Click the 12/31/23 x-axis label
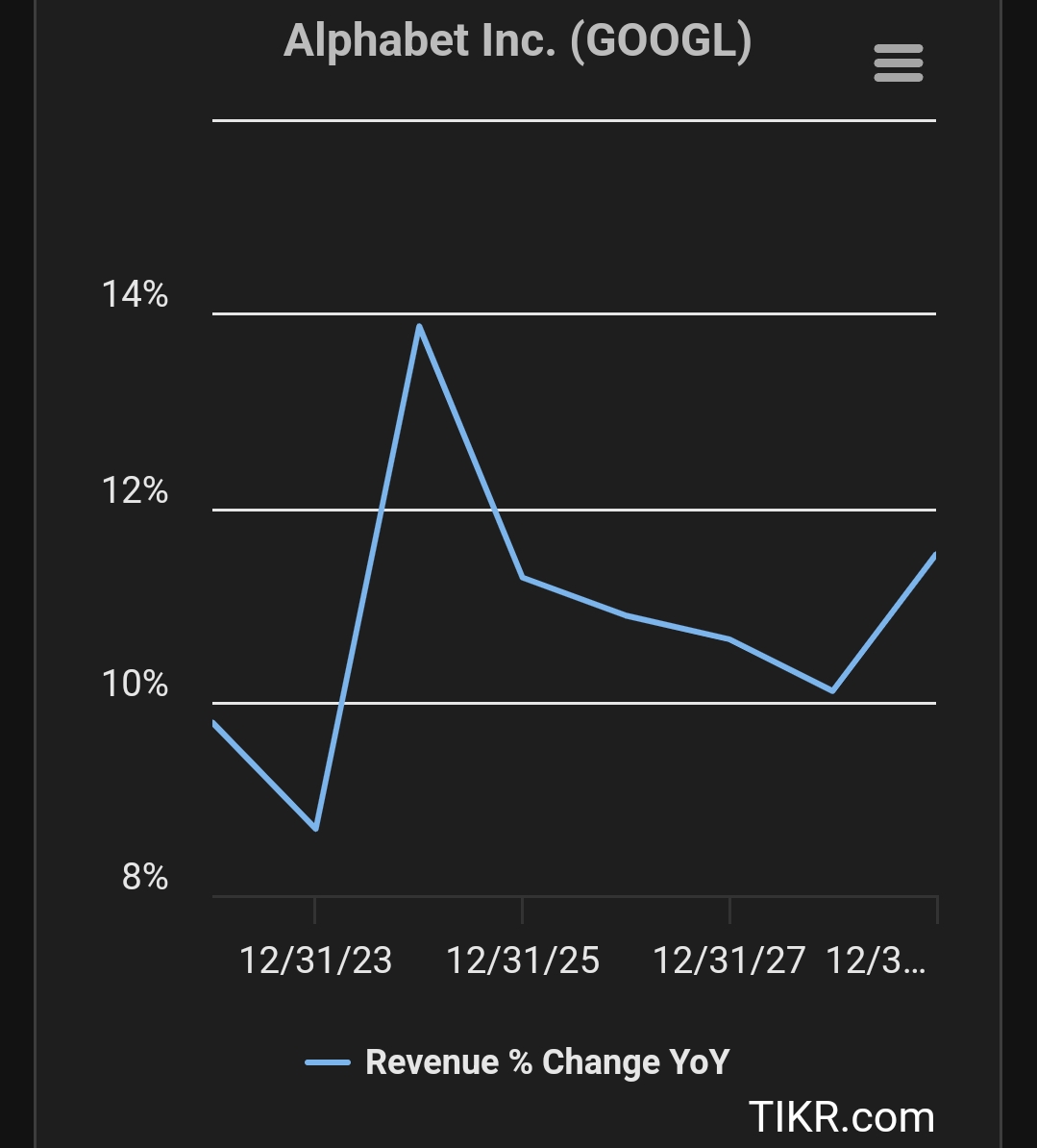 (x=315, y=961)
